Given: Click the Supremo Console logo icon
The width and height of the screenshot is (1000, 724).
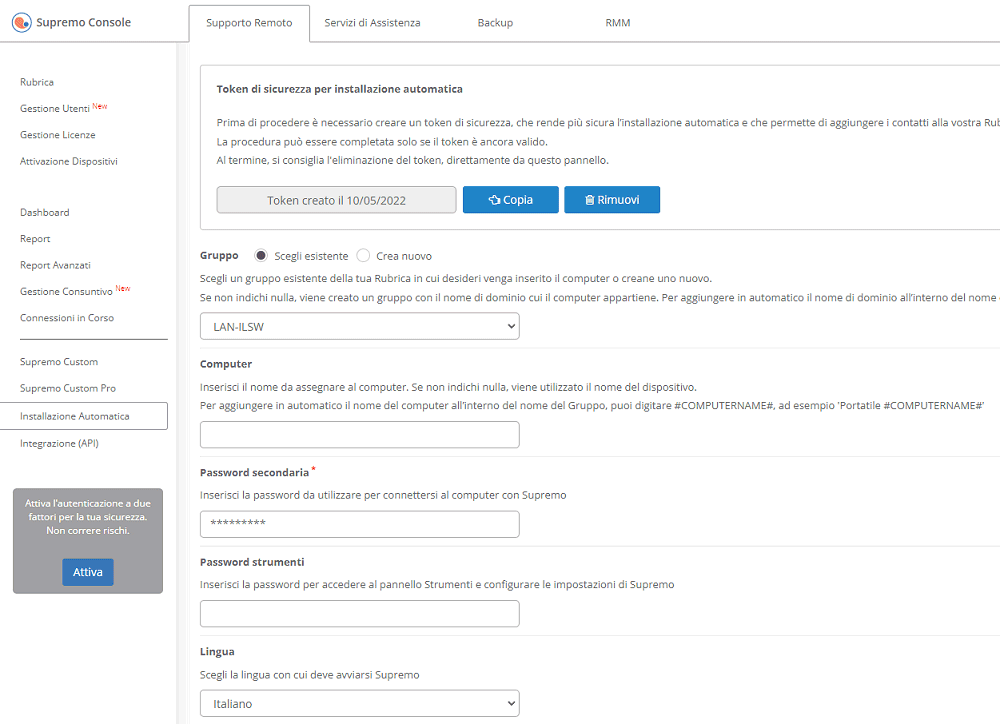Looking at the screenshot, I should point(22,22).
